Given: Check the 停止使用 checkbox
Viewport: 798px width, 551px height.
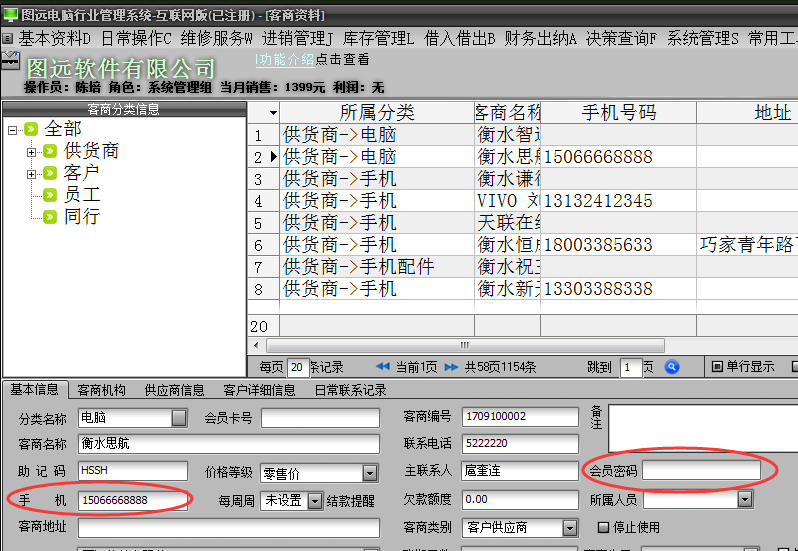Looking at the screenshot, I should point(603,527).
